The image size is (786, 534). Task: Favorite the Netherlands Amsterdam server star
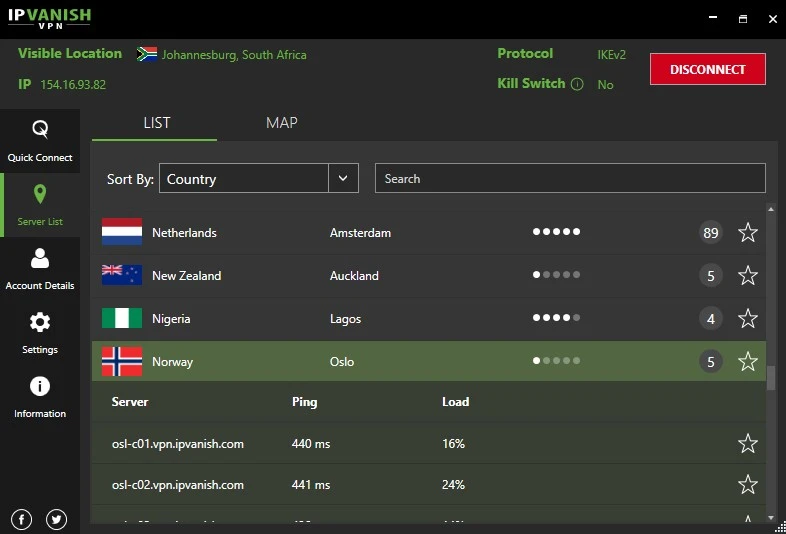pos(747,233)
